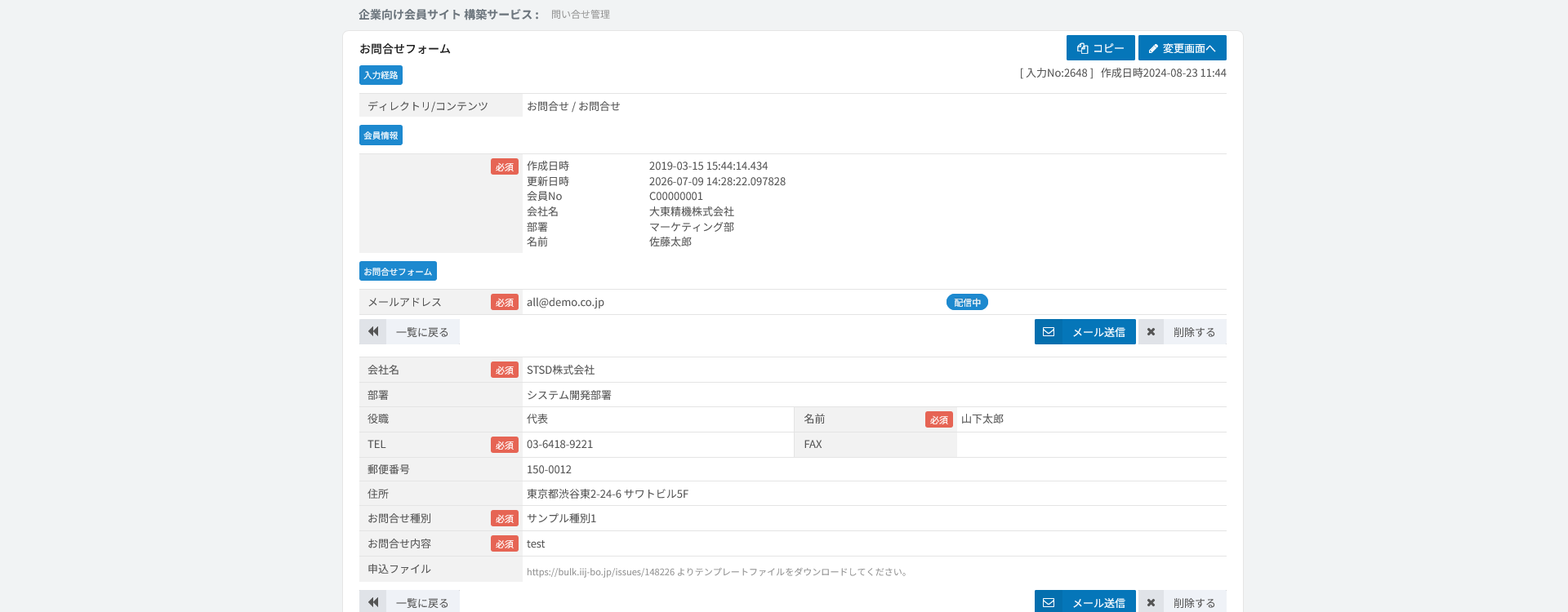
Task: Click the lower envelope mail icon
Action: point(1049,603)
